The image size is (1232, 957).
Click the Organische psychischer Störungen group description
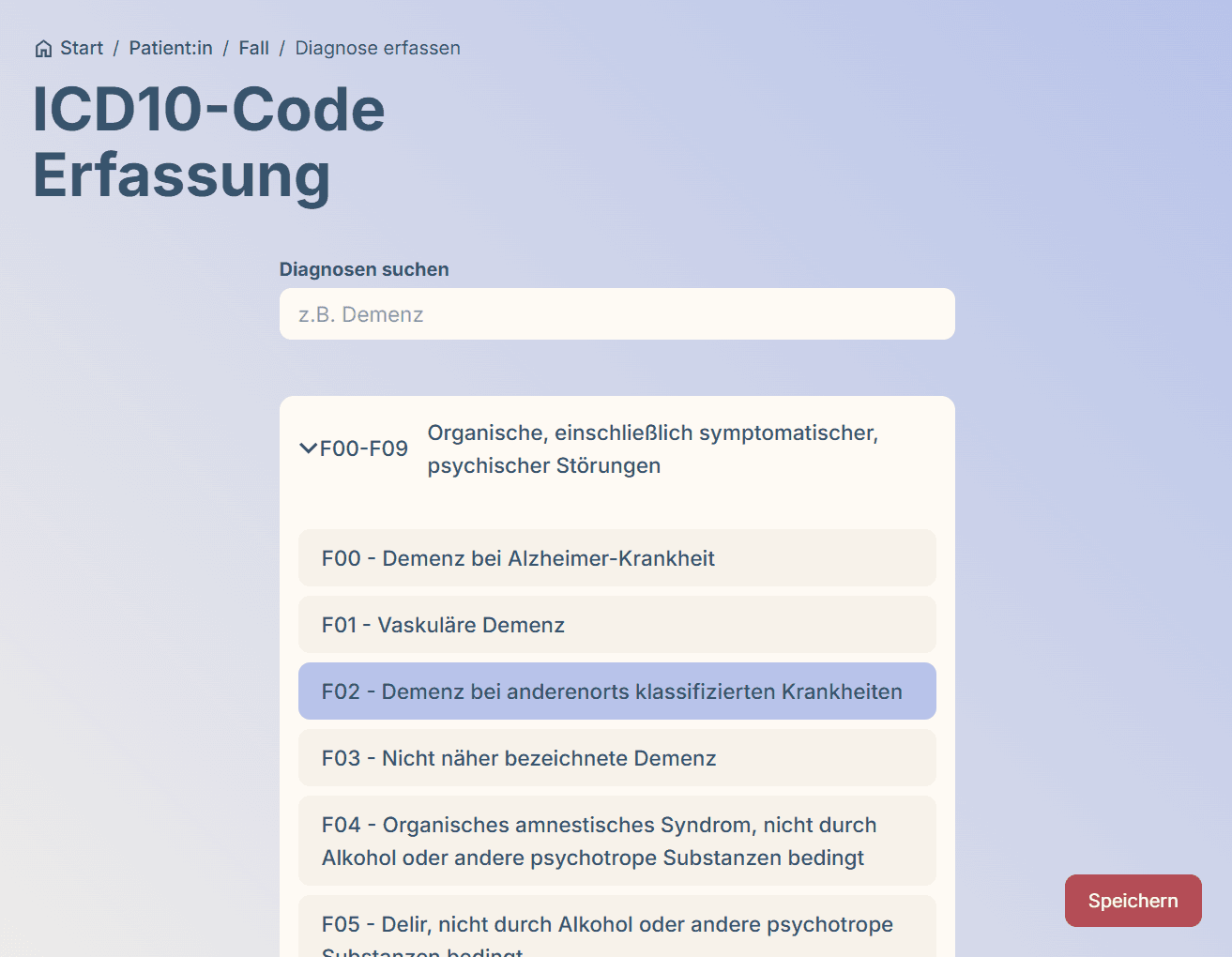coord(653,449)
